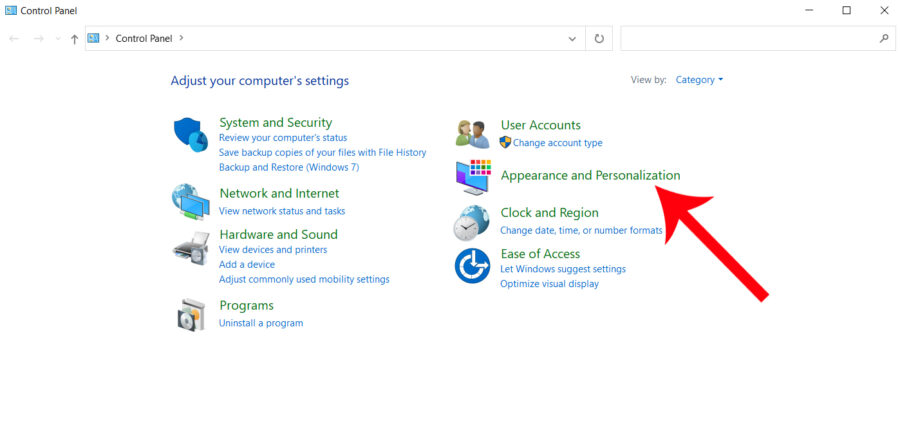Click Optimize visual display link
This screenshot has height=421, width=900.
549,284
